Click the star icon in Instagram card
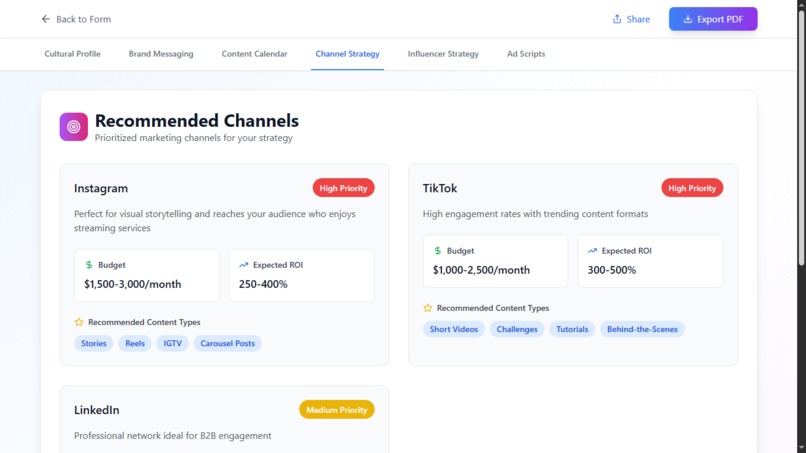This screenshot has height=453, width=806. tap(79, 322)
